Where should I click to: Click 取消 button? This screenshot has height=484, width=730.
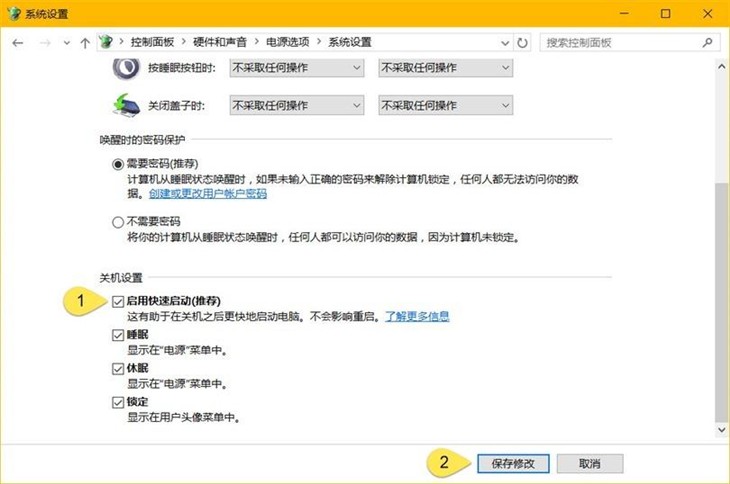pyautogui.click(x=590, y=464)
